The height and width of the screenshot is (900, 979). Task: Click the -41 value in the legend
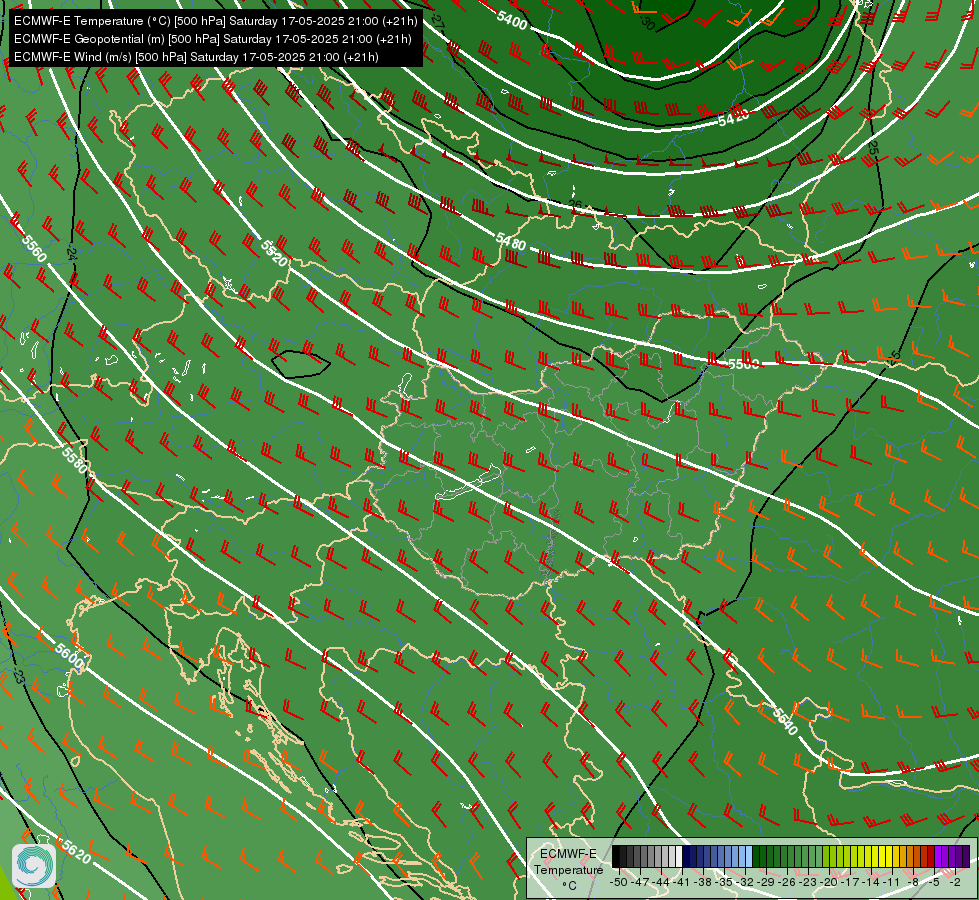pyautogui.click(x=682, y=883)
